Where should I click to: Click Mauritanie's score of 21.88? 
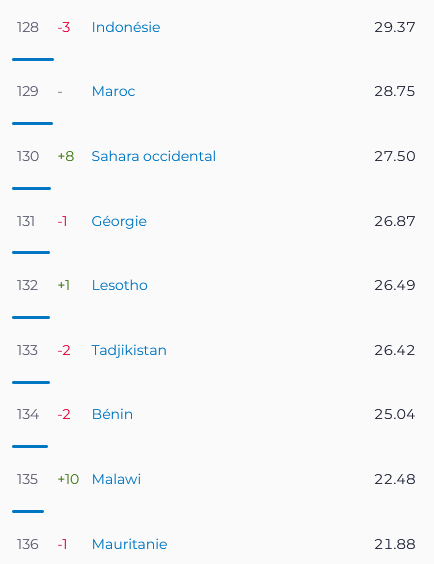[x=394, y=544]
